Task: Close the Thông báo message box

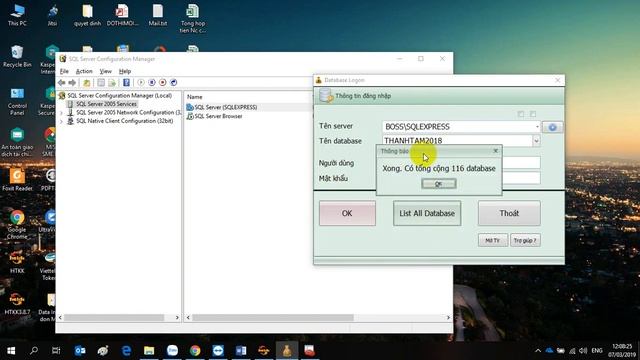Action: (x=496, y=151)
